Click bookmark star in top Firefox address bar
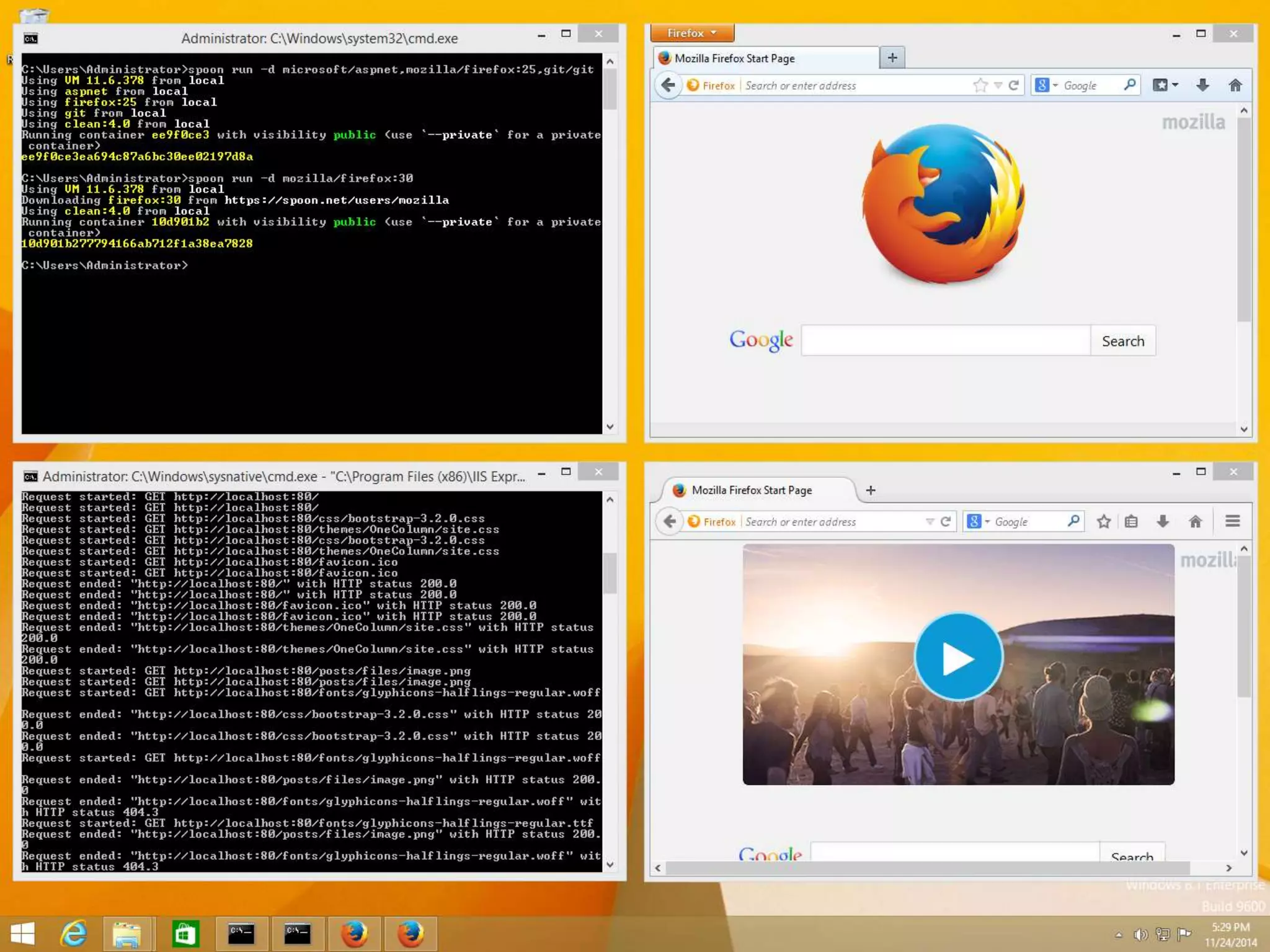This screenshot has height=952, width=1270. pos(980,85)
